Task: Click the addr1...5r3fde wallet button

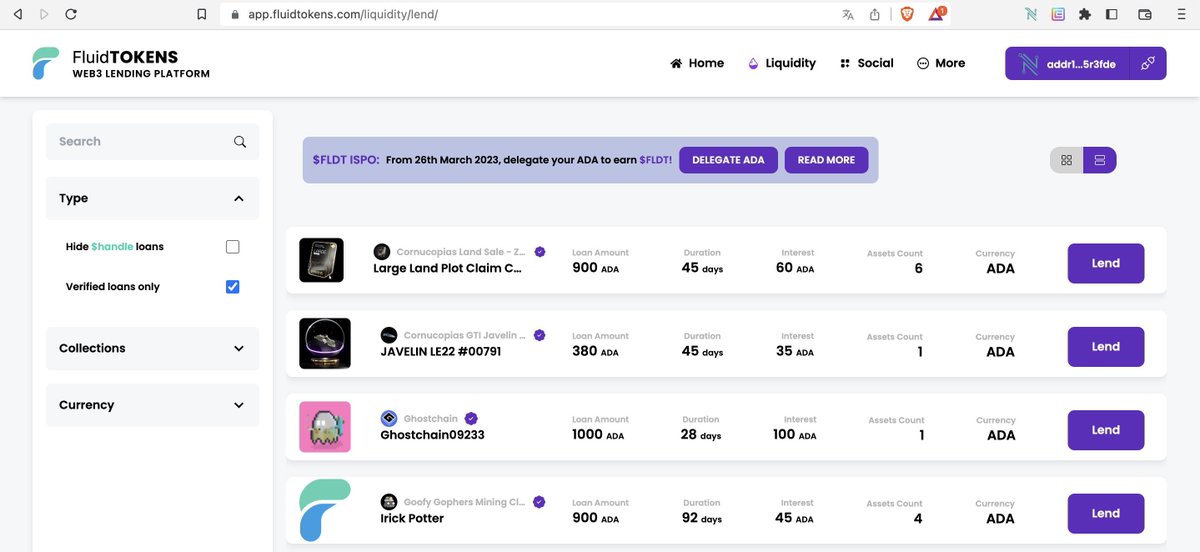Action: tap(1068, 63)
